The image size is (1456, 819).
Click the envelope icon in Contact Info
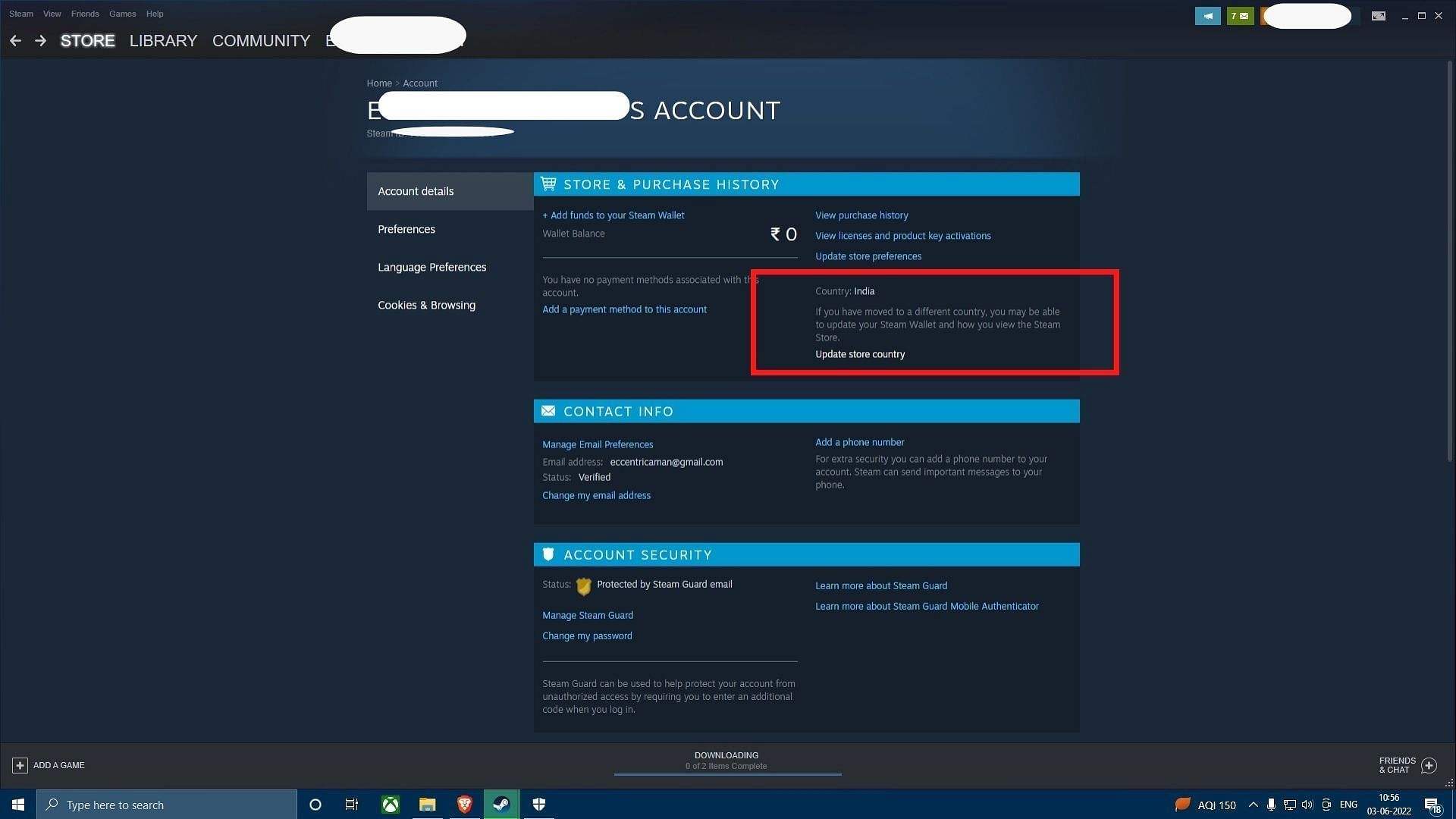coord(548,410)
